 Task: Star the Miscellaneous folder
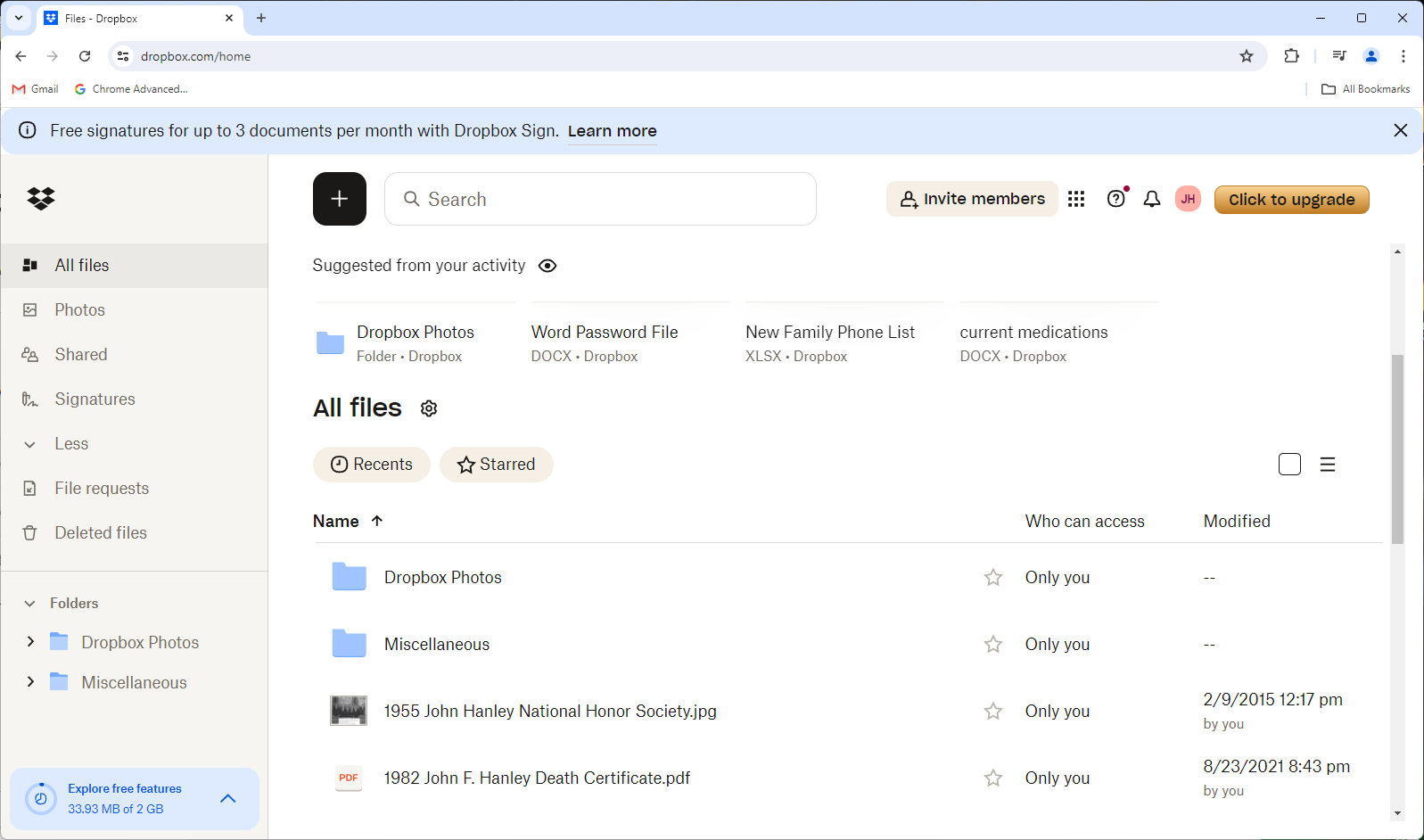[992, 645]
